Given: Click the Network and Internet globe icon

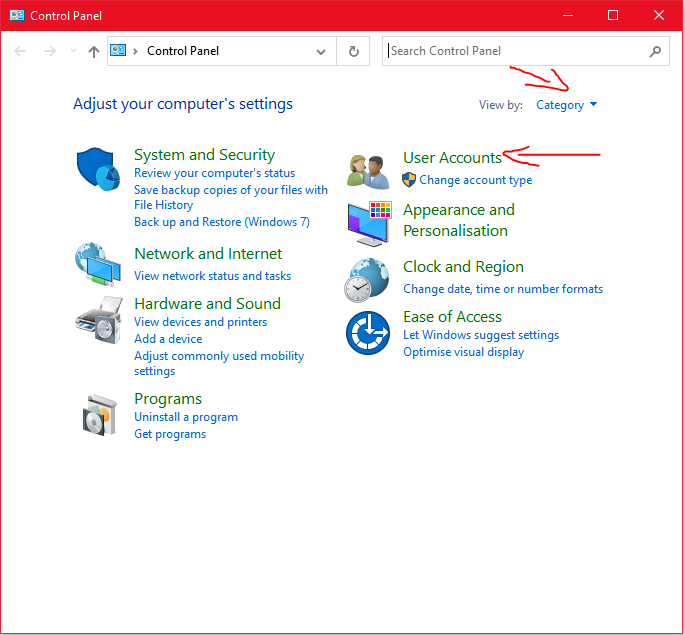Looking at the screenshot, I should coord(98,265).
